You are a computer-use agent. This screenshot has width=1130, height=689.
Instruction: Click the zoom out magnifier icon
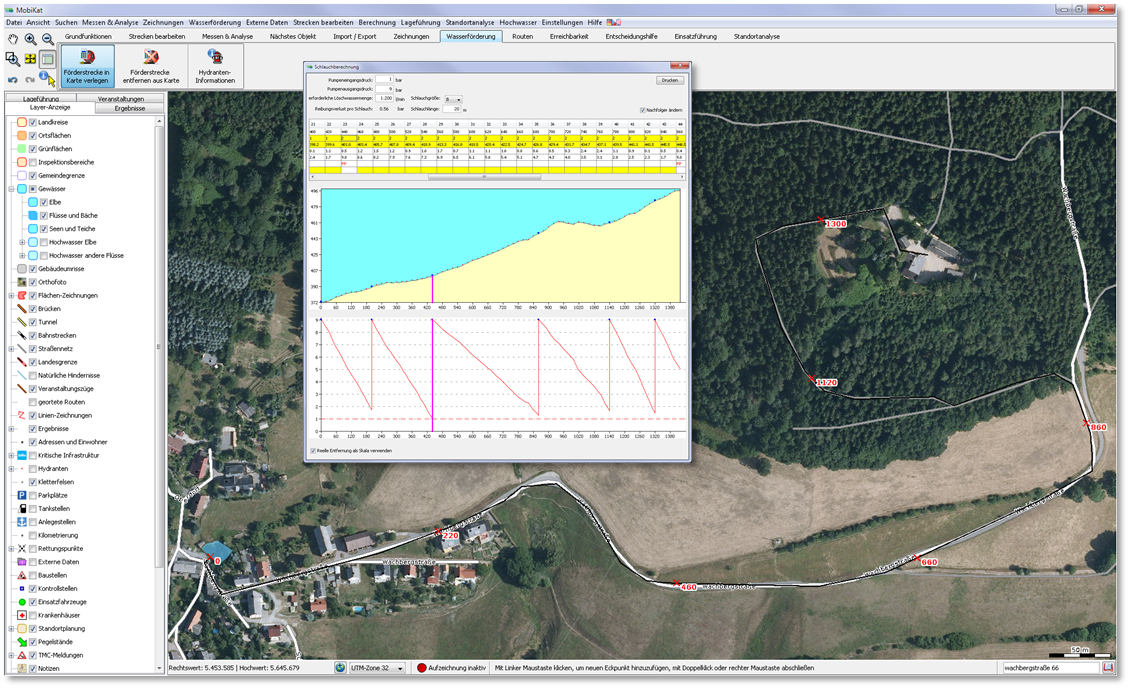click(47, 39)
